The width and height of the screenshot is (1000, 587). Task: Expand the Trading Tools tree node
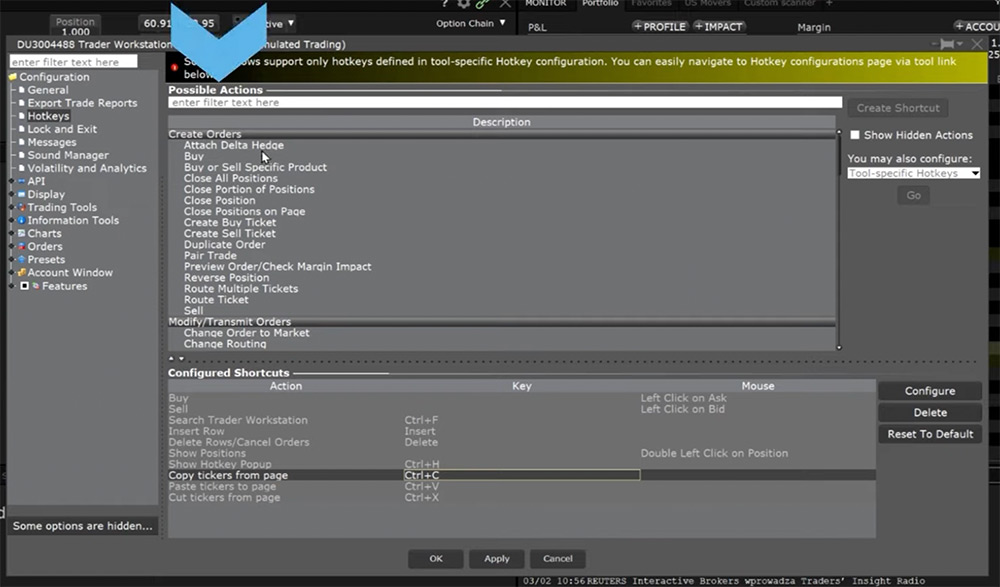(x=10, y=208)
